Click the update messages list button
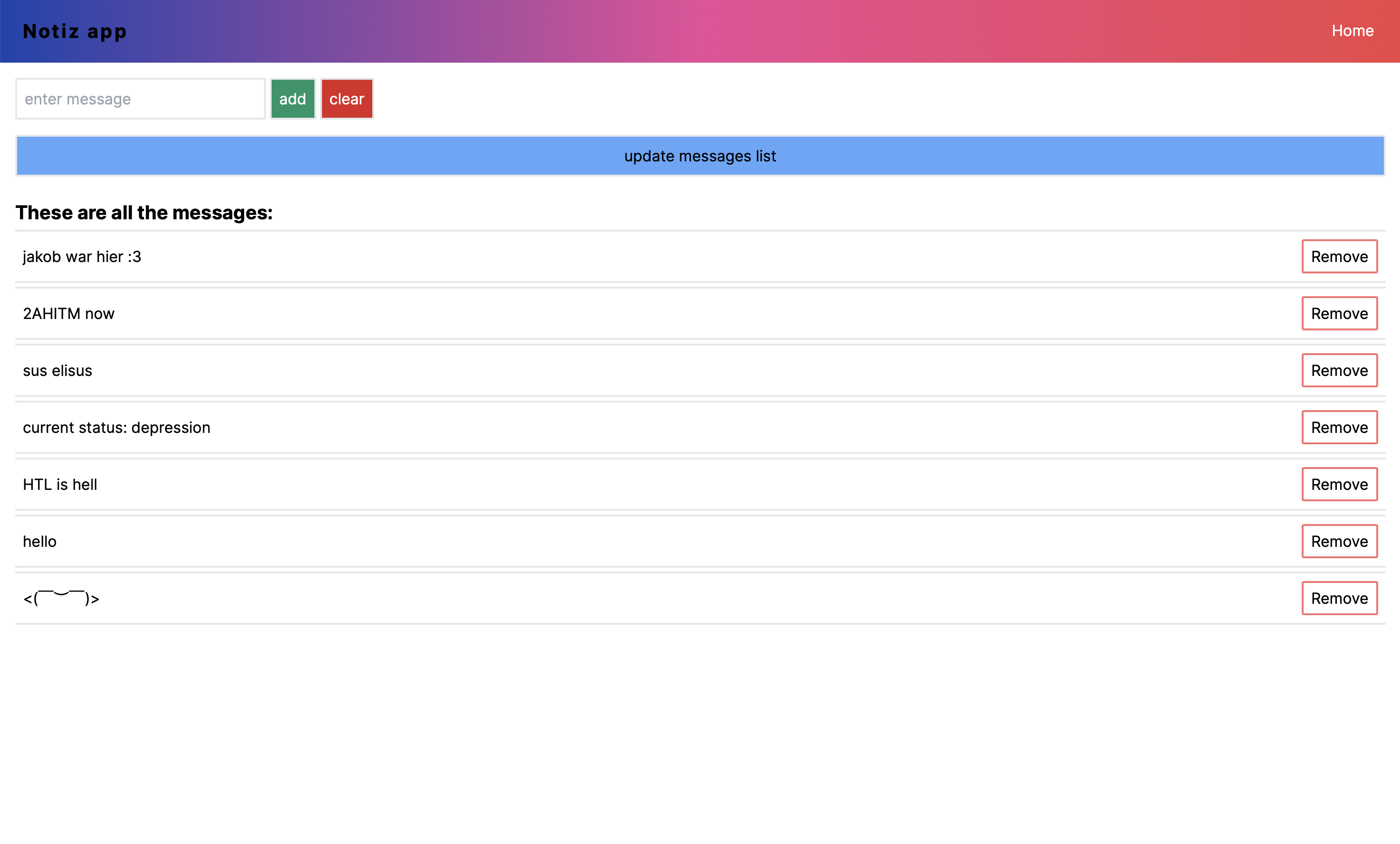1400x844 pixels. click(x=700, y=156)
